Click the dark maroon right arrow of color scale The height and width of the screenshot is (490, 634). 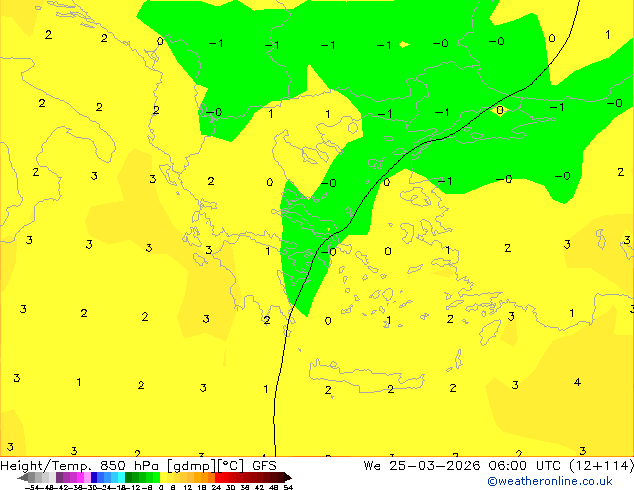tap(288, 477)
